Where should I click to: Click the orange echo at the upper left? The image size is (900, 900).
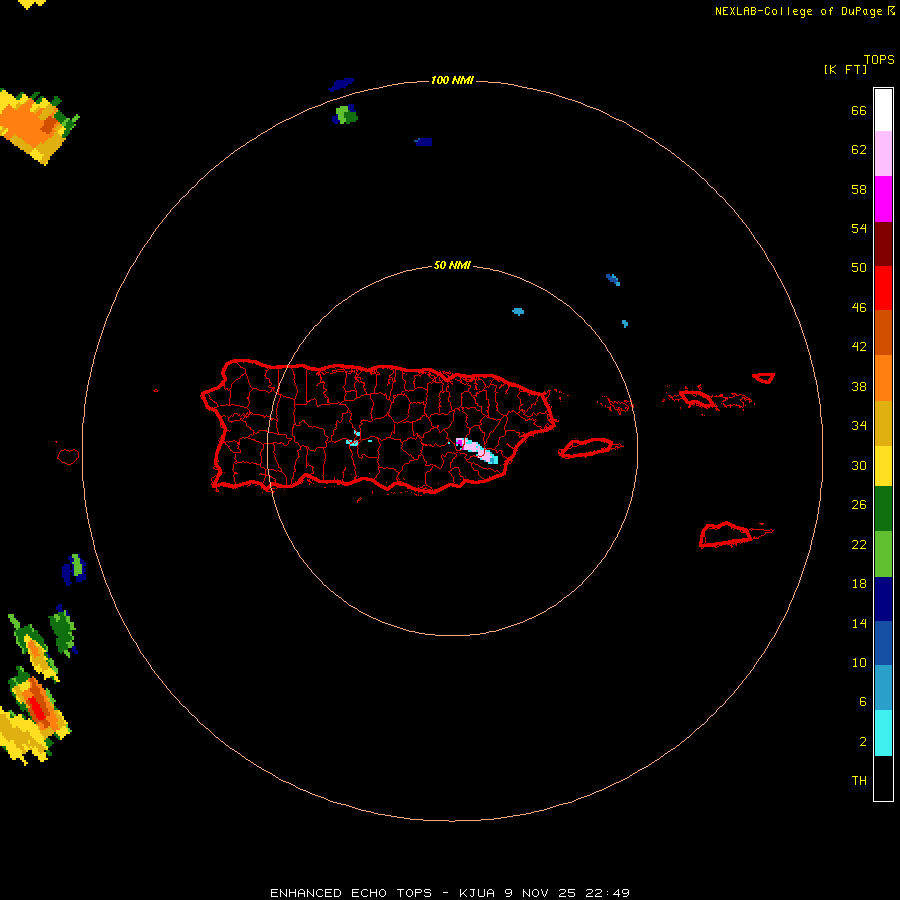point(34,125)
